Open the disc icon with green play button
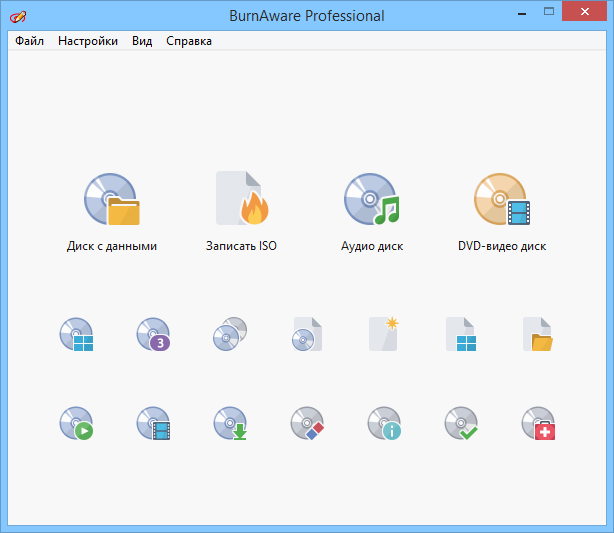This screenshot has width=614, height=533. click(76, 424)
